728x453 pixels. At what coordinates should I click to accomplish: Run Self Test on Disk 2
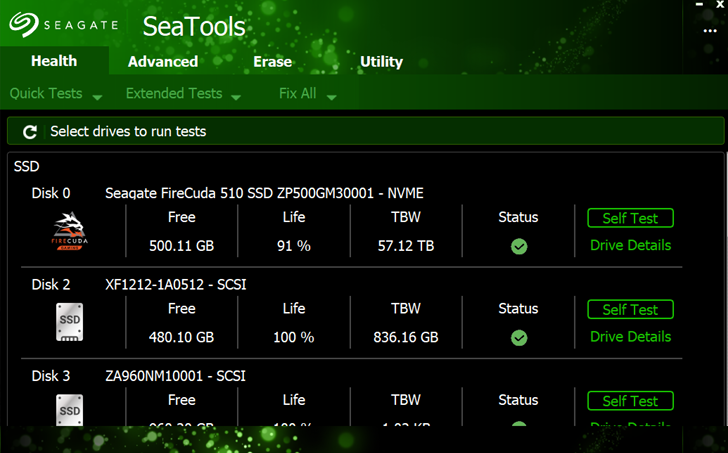pos(630,310)
